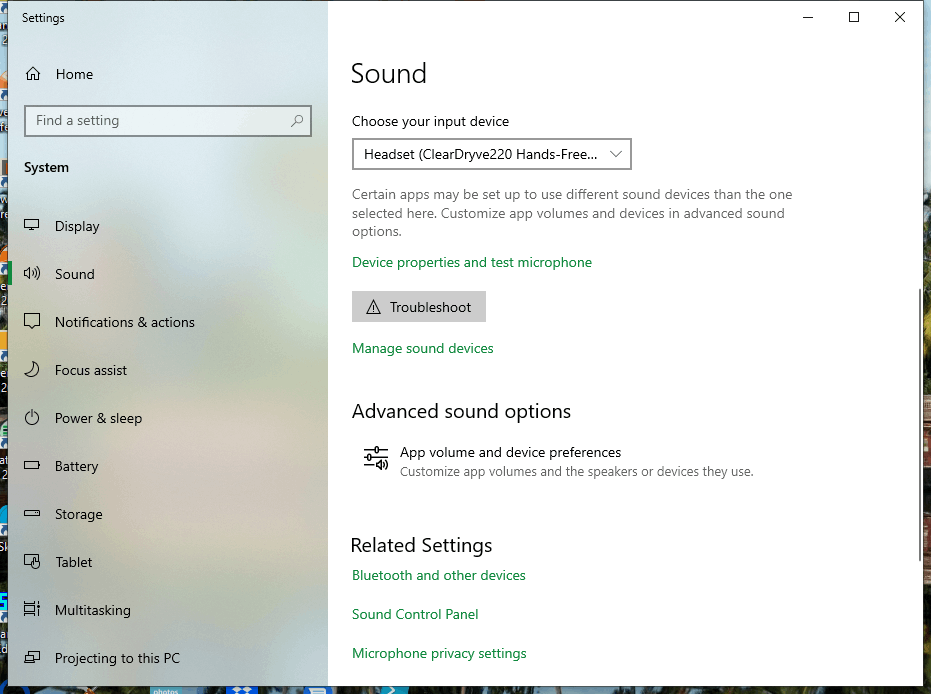Maximize the Settings window
This screenshot has width=931, height=694.
point(854,17)
